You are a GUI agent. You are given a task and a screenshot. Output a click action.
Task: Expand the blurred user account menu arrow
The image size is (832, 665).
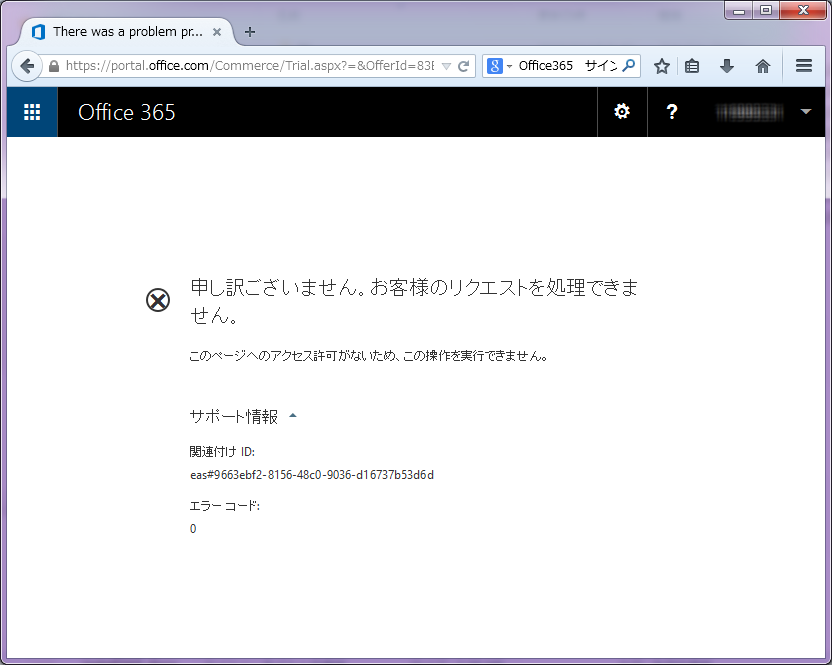coord(806,111)
